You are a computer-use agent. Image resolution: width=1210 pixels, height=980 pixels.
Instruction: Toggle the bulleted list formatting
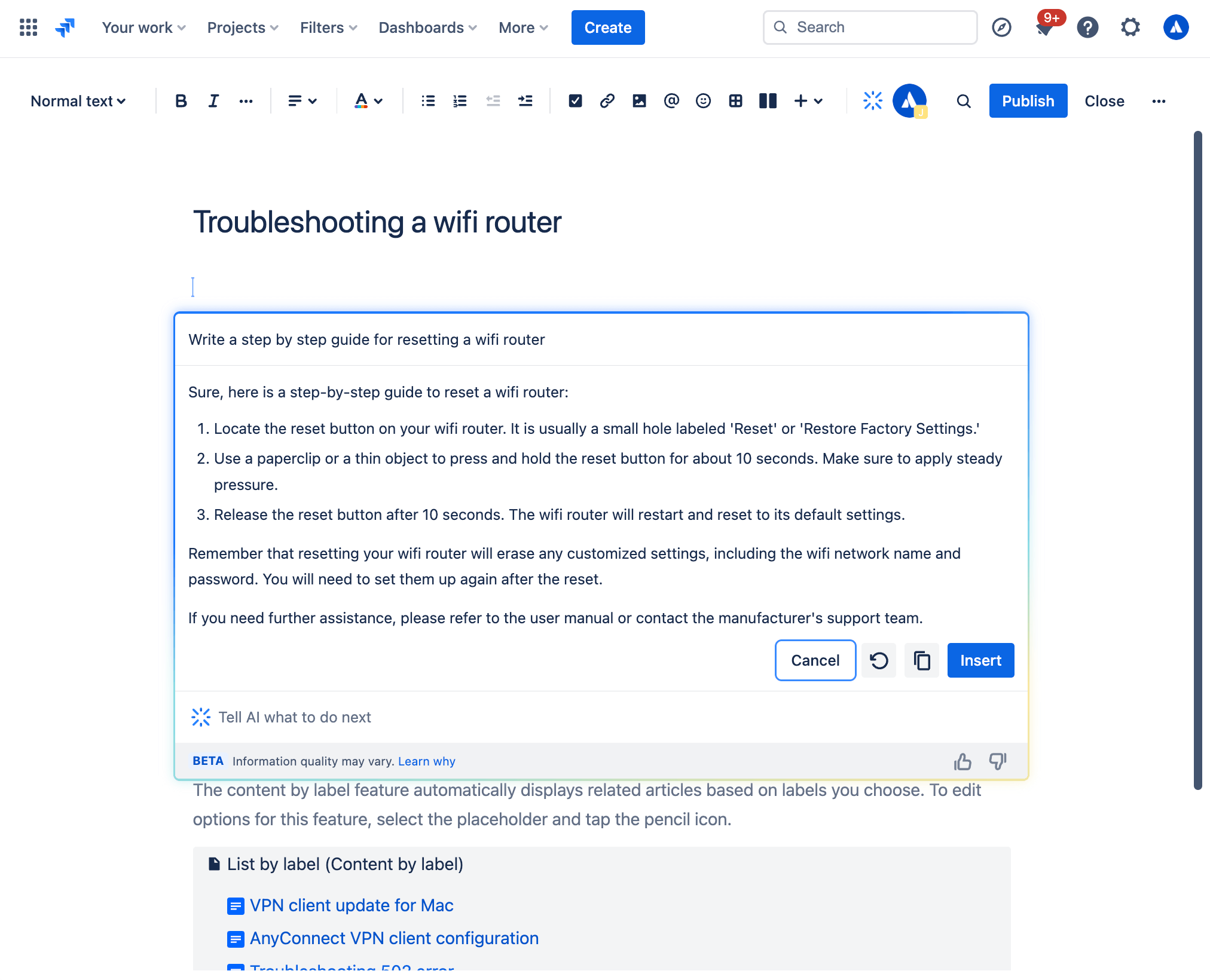click(428, 100)
